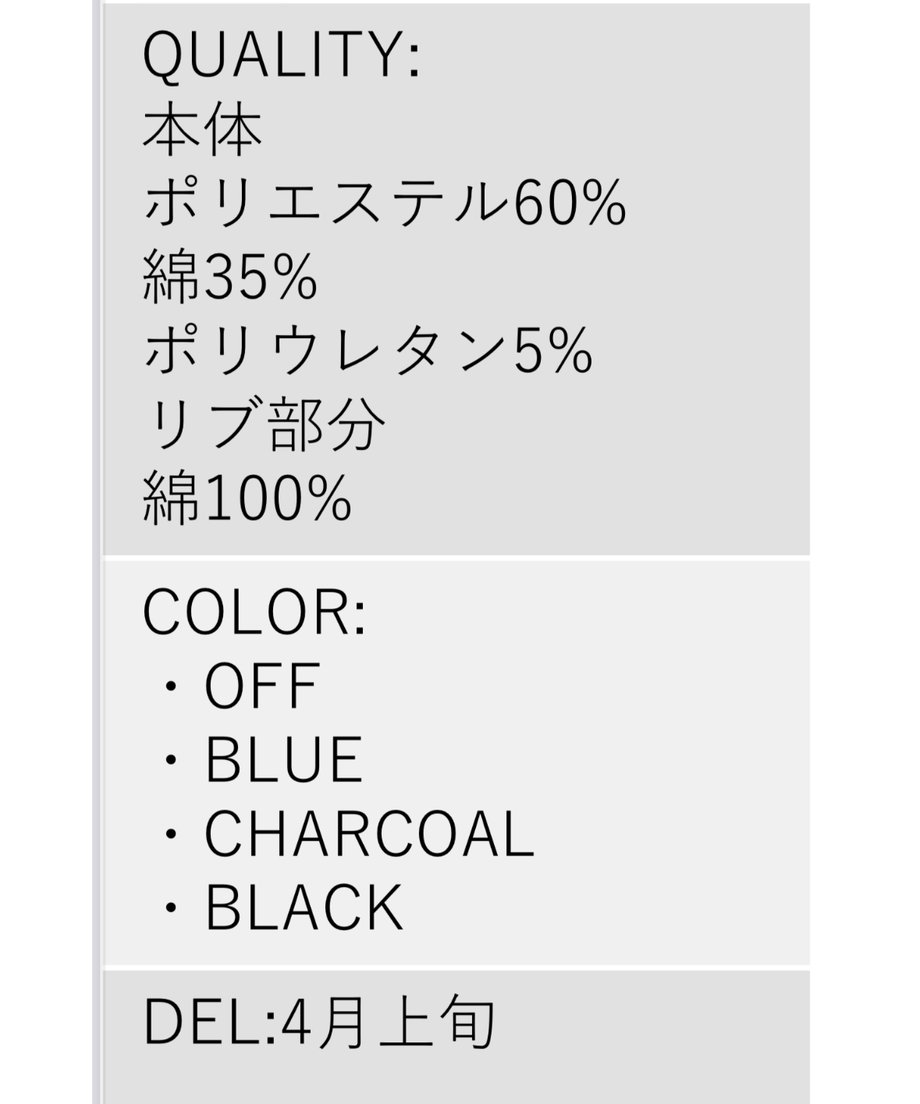Click the 綿100% text line
Viewport: 920px width, 1104px height.
click(247, 498)
